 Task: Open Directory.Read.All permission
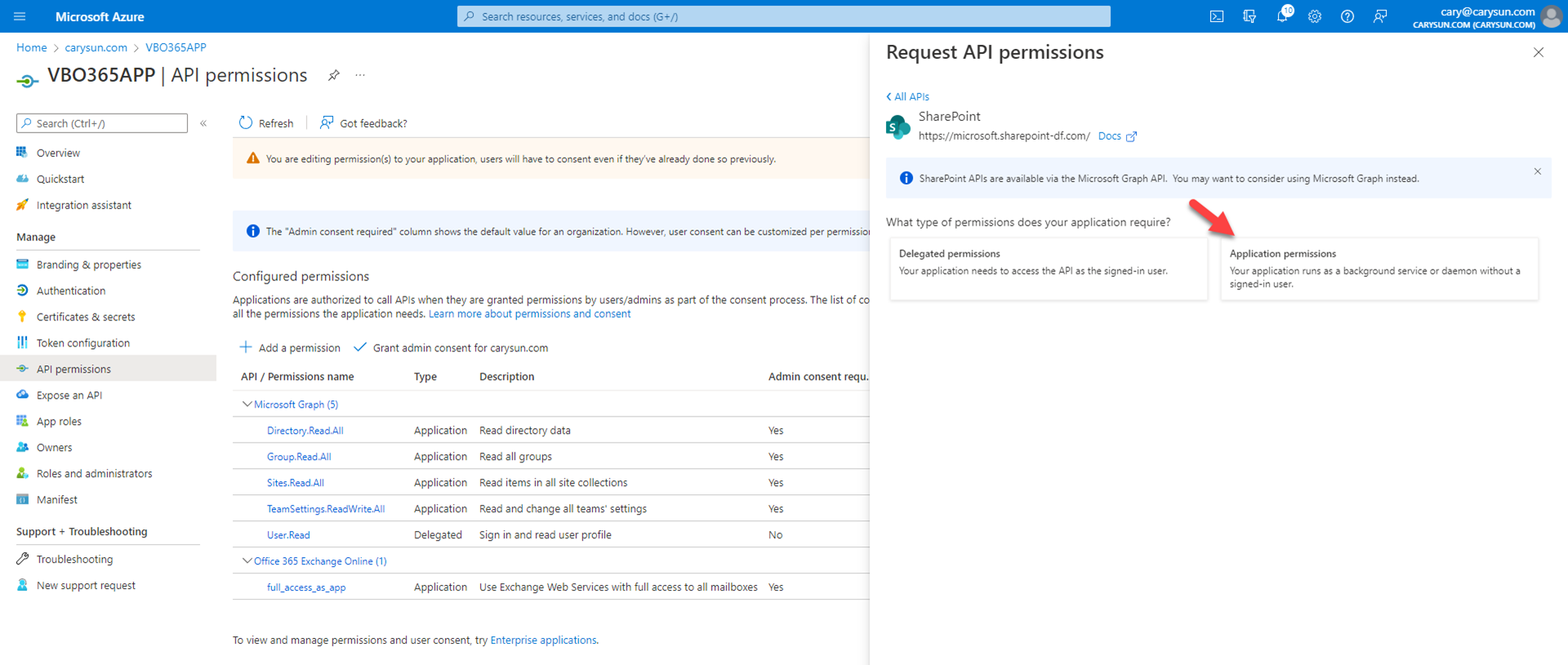pos(305,431)
